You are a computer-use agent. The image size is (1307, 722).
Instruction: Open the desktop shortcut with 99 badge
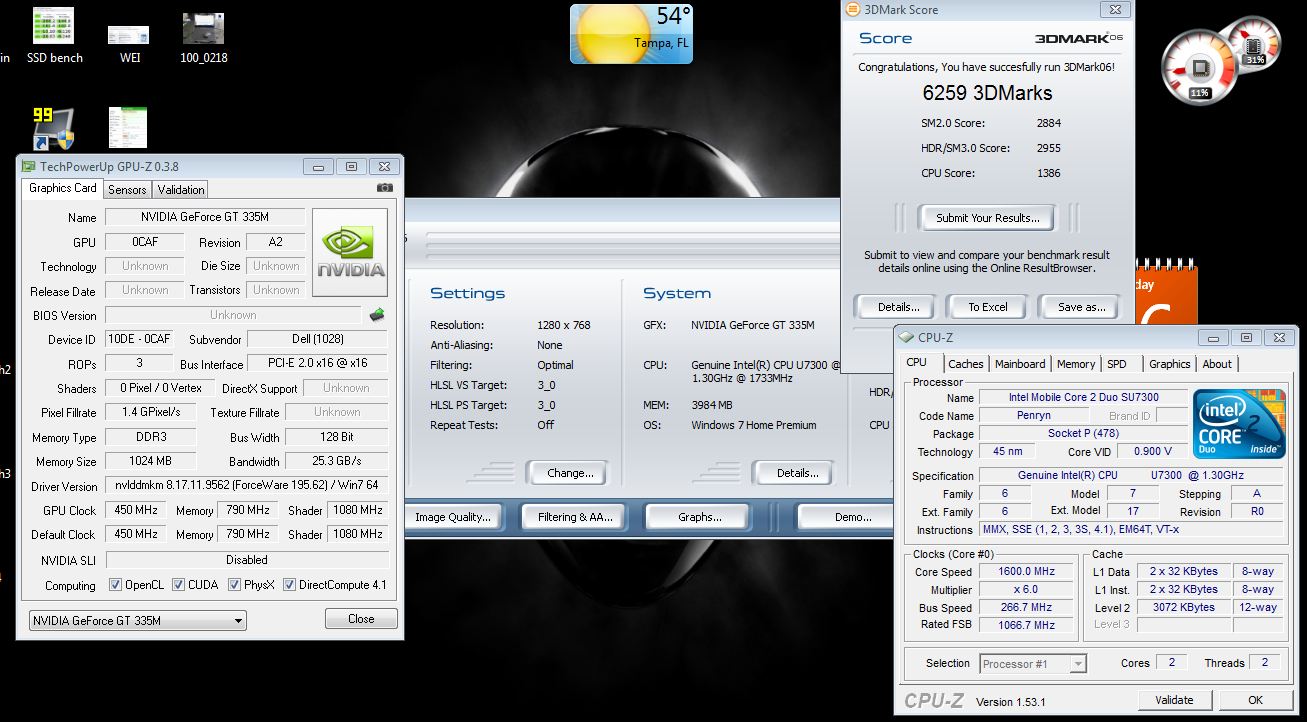tap(53, 128)
